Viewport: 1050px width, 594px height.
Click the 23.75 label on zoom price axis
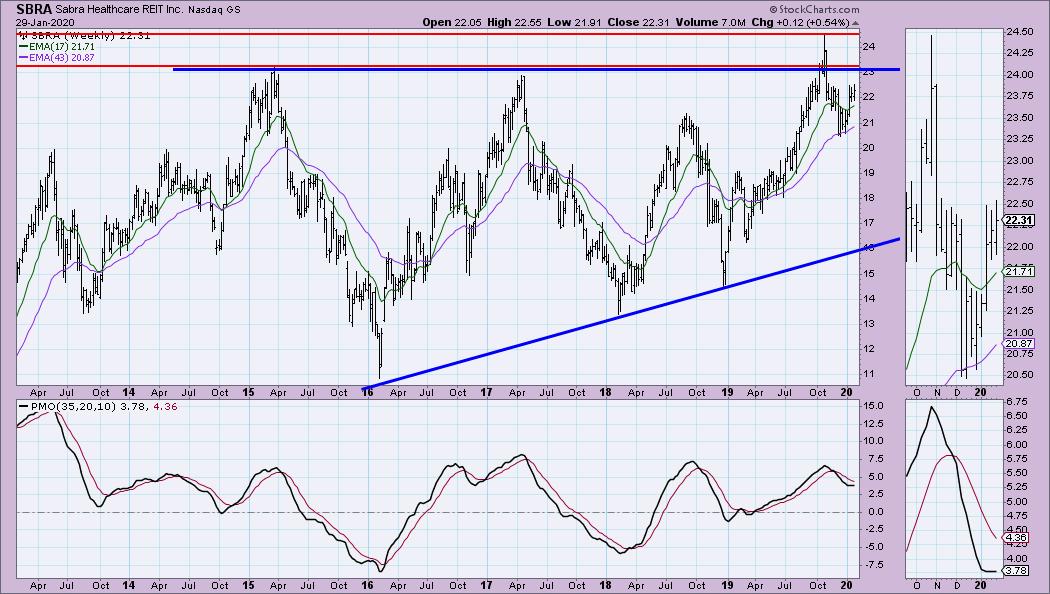1019,96
